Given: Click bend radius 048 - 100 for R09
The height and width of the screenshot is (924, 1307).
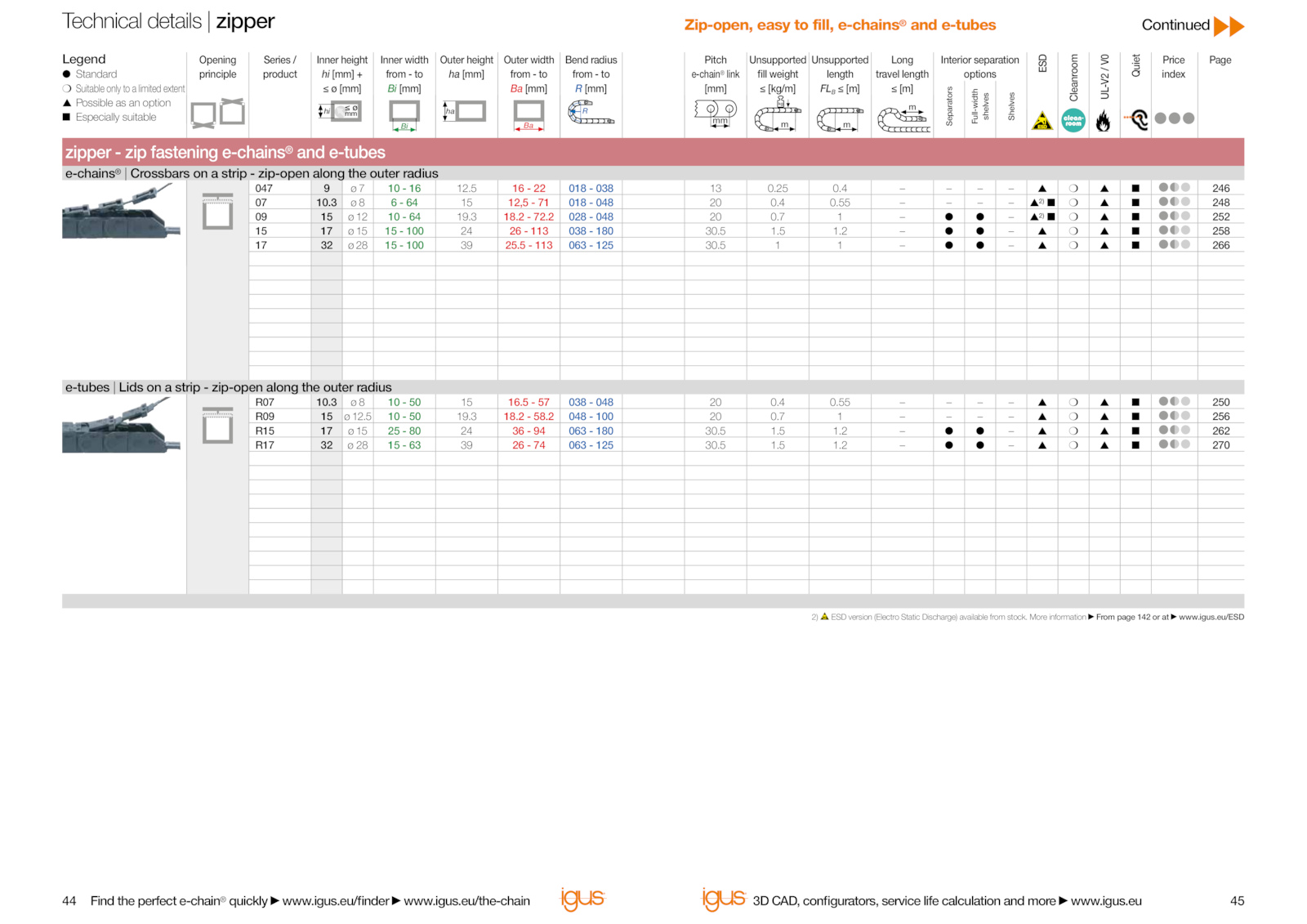Looking at the screenshot, I should tap(591, 417).
